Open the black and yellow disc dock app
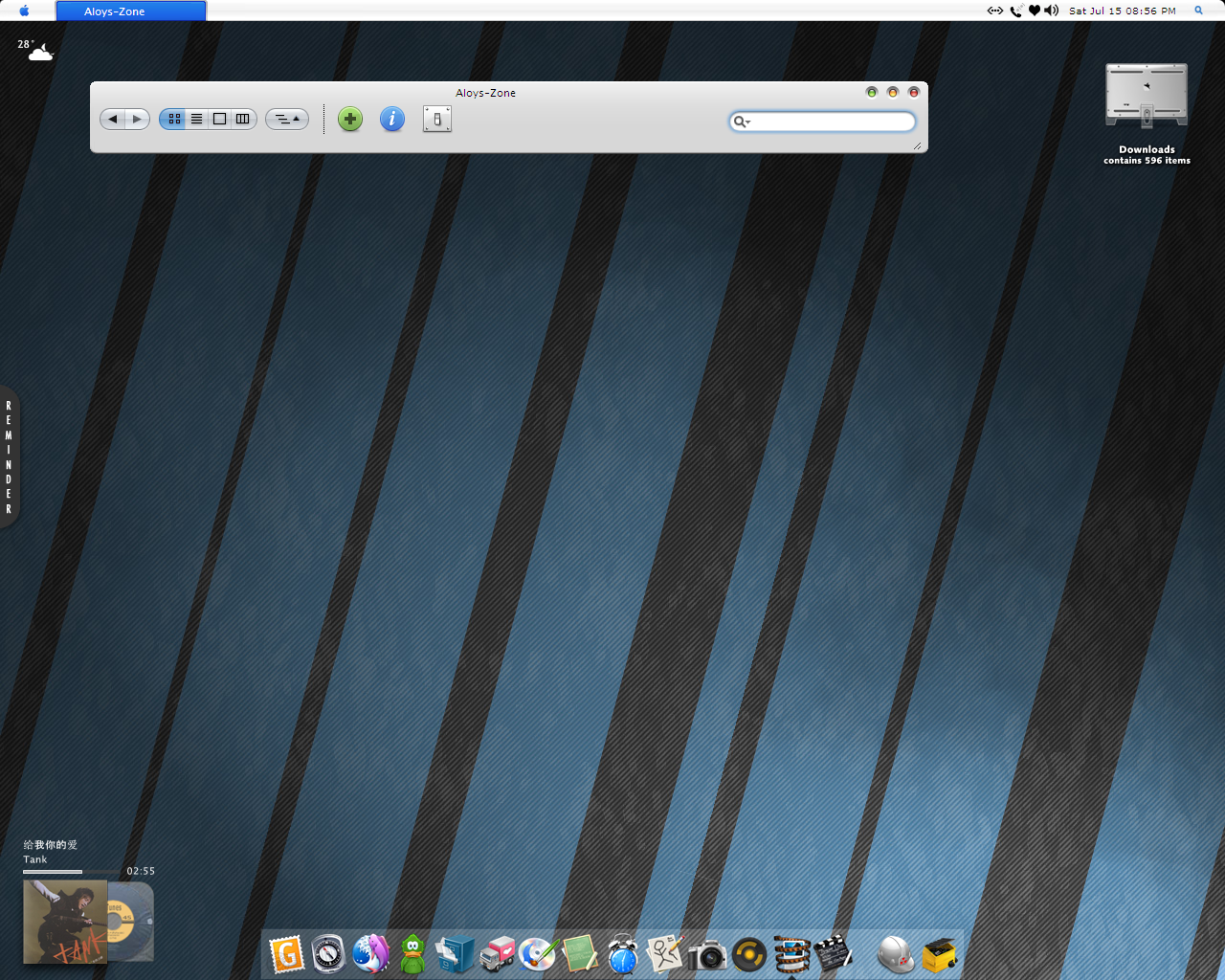The height and width of the screenshot is (980, 1225). point(749,954)
